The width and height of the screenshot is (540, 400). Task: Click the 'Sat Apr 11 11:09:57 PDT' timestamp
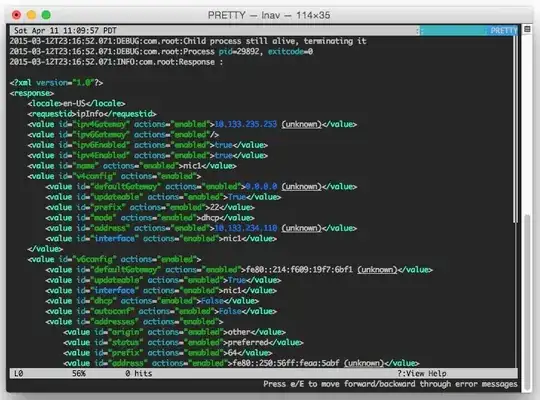[65, 31]
